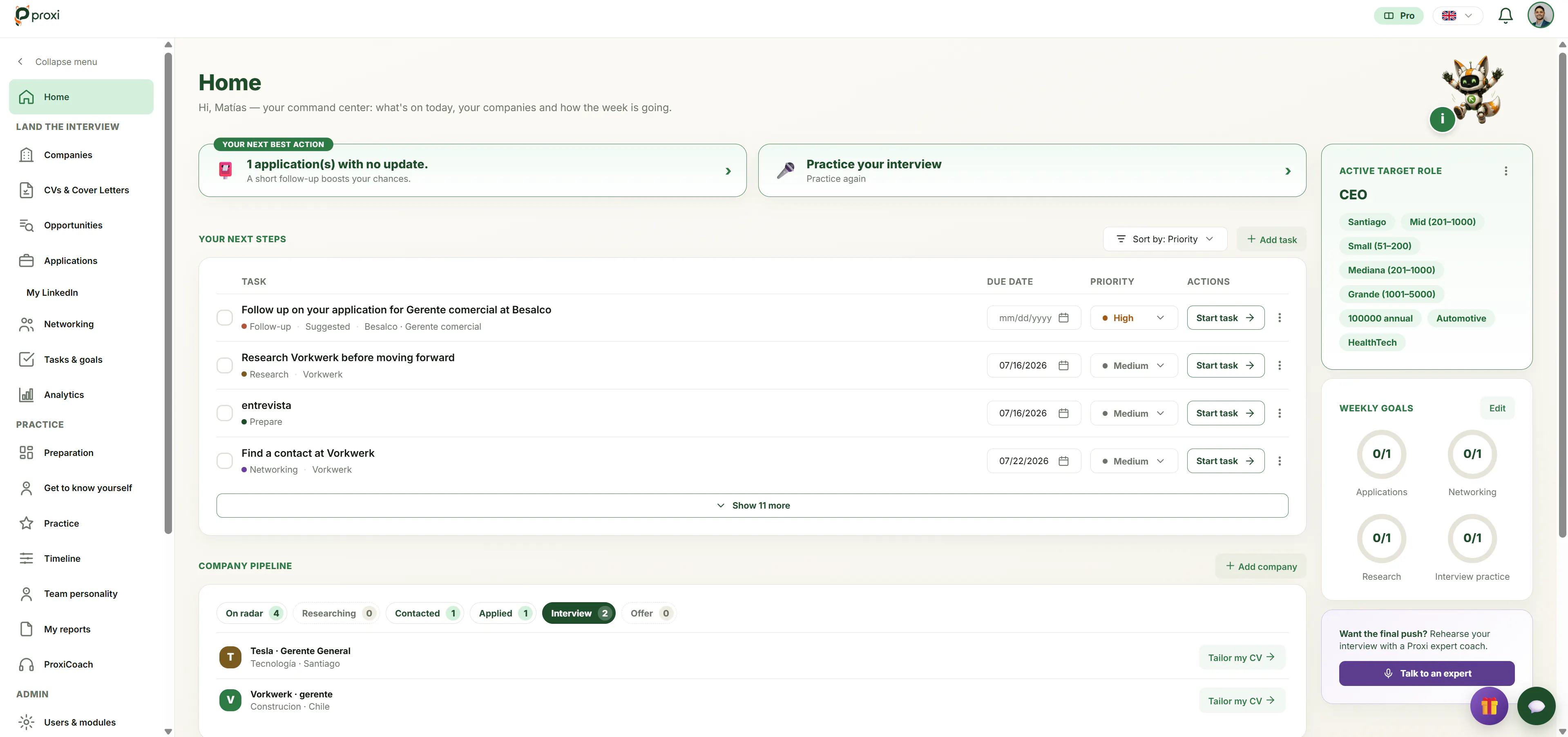Open the gift rewards floating icon

1489,706
